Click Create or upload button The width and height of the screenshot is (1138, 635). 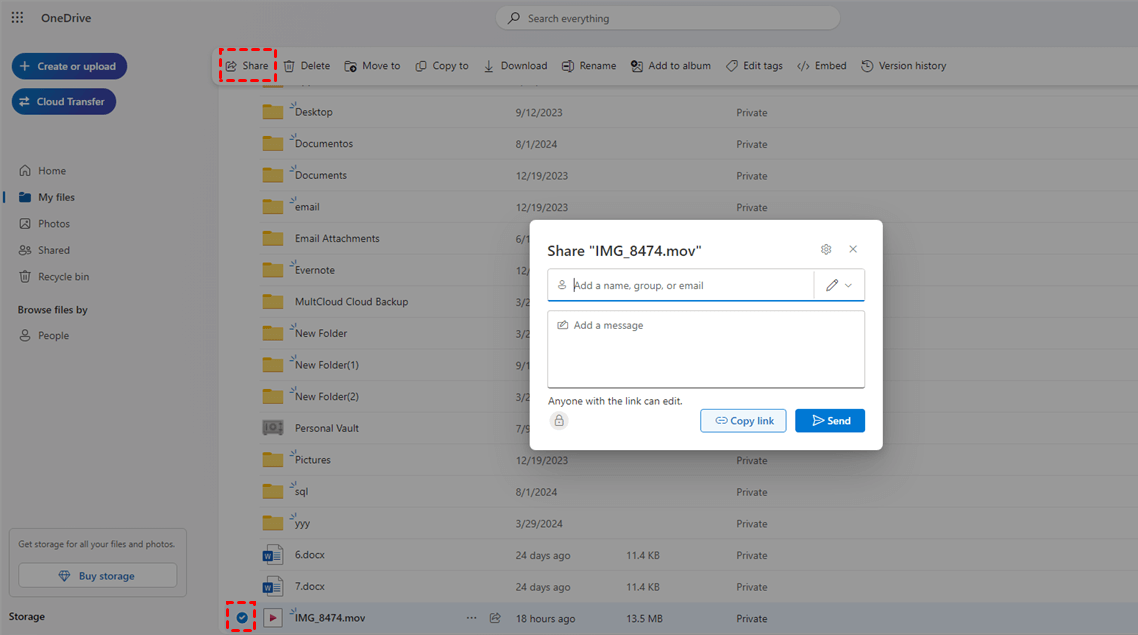69,66
